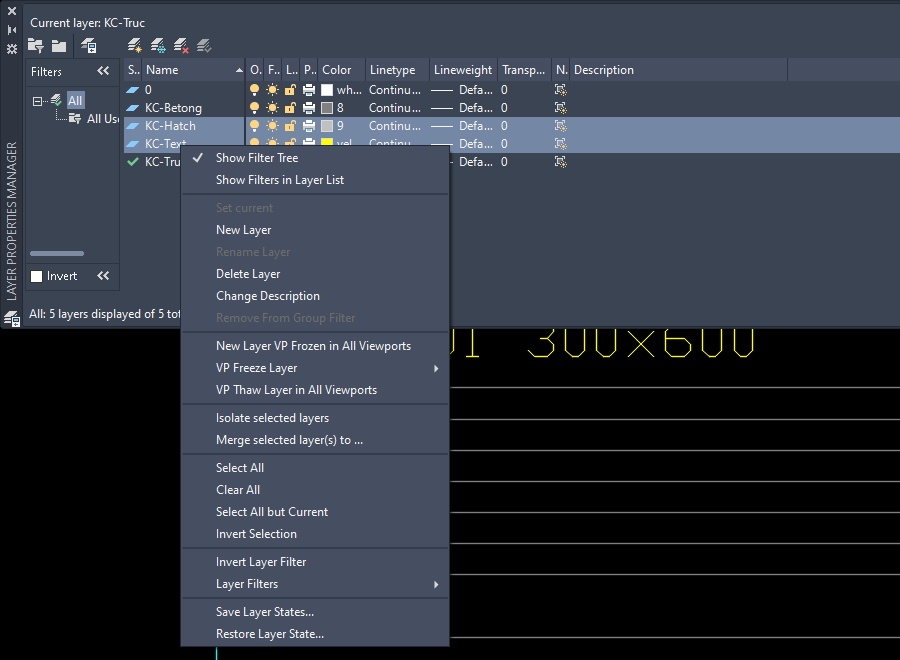Click the All Used Layers filter icon
The width and height of the screenshot is (900, 660).
click(75, 119)
